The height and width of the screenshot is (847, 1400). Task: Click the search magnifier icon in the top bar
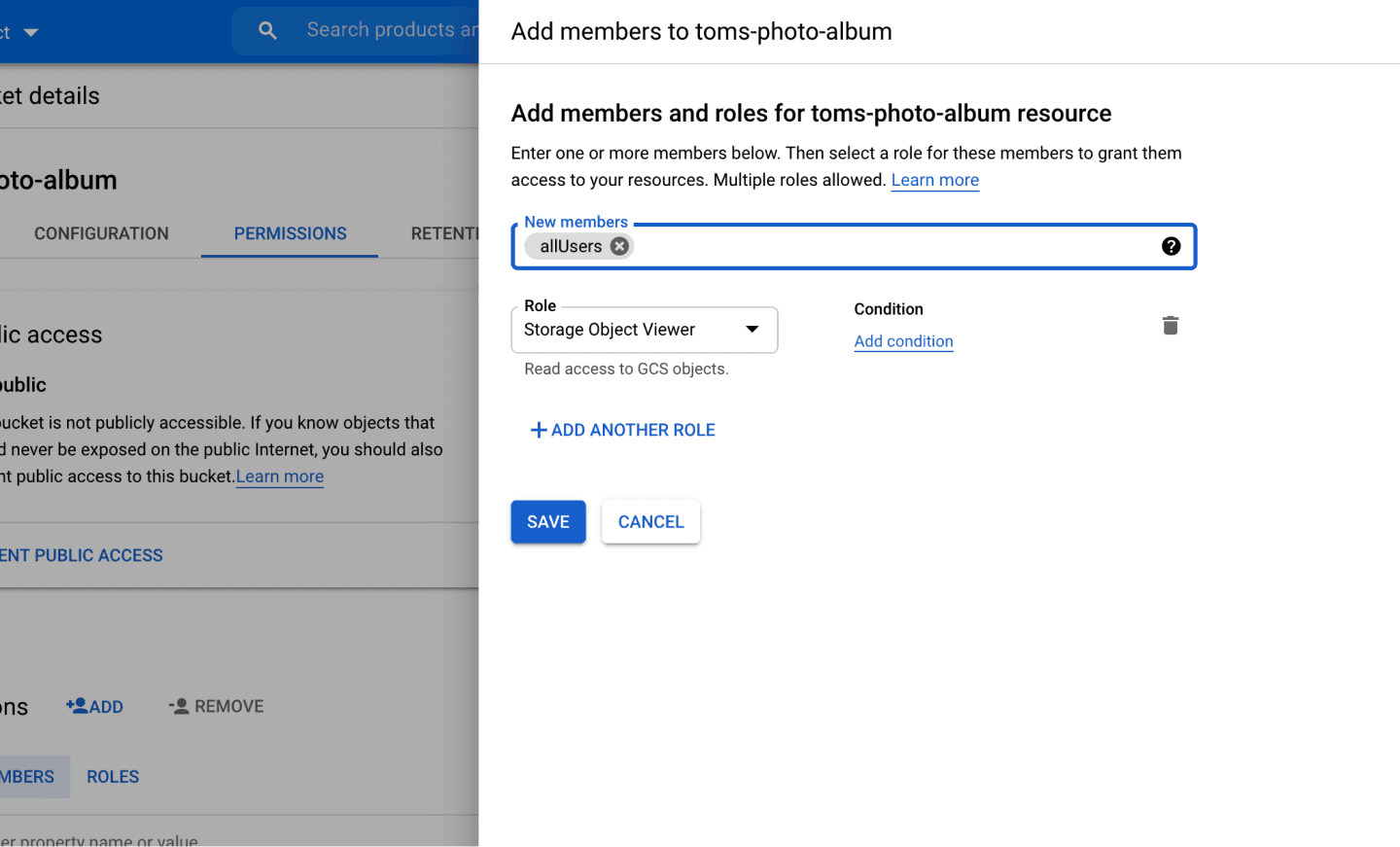(x=267, y=31)
